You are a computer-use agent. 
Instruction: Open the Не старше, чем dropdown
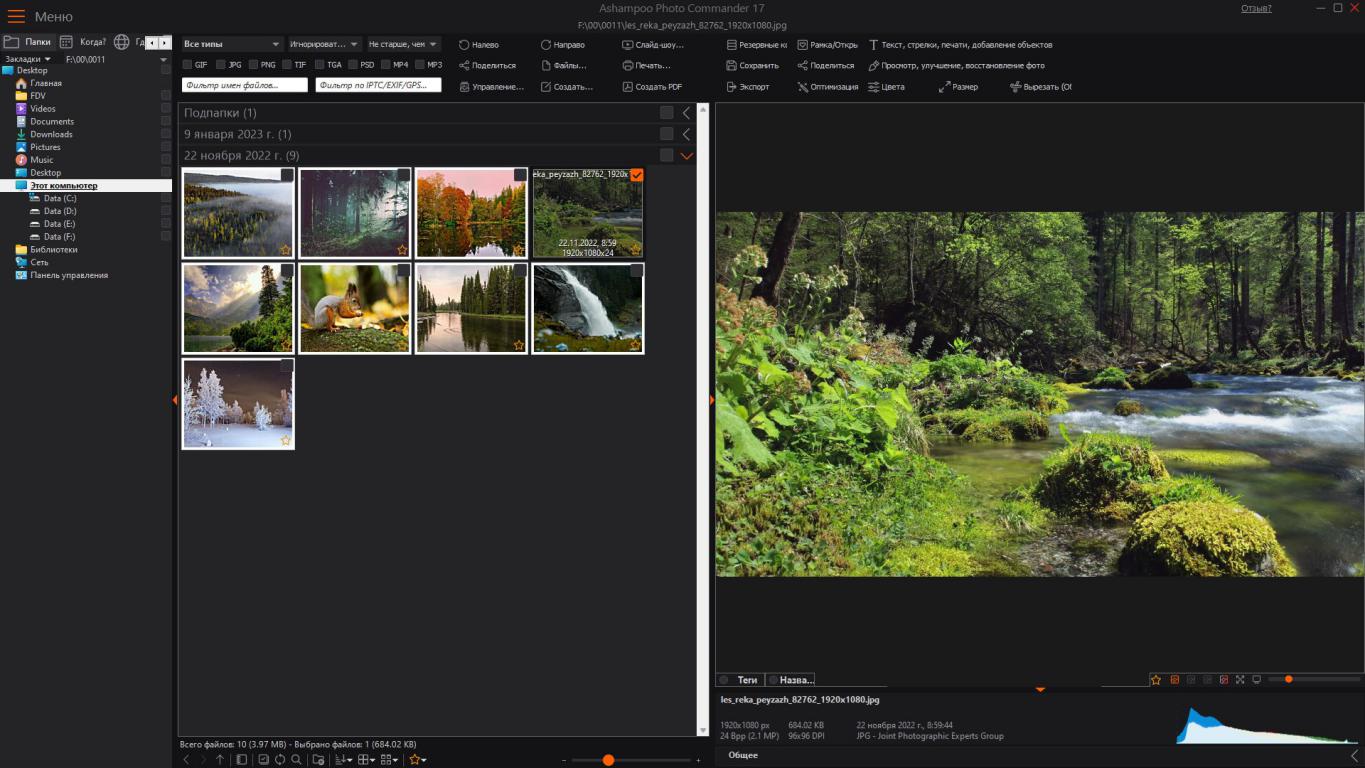pyautogui.click(x=403, y=44)
